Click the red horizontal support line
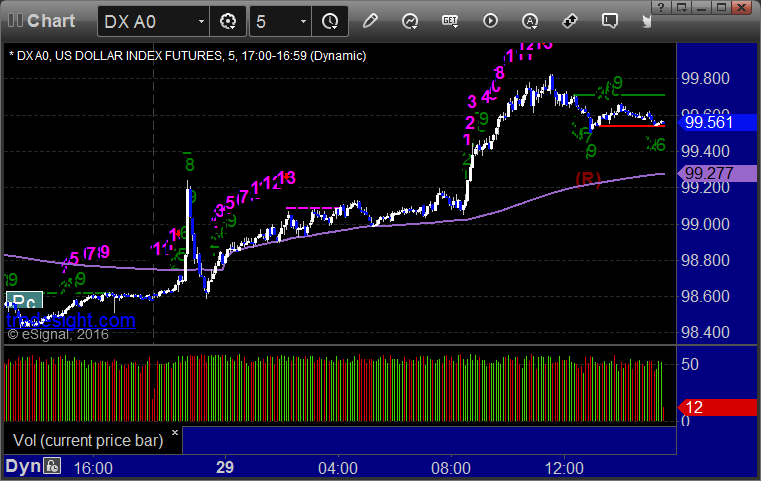Viewport: 761px width, 481px height. point(631,126)
